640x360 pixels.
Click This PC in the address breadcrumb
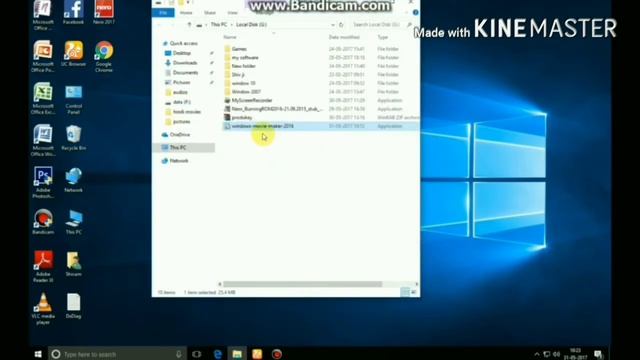pos(219,24)
